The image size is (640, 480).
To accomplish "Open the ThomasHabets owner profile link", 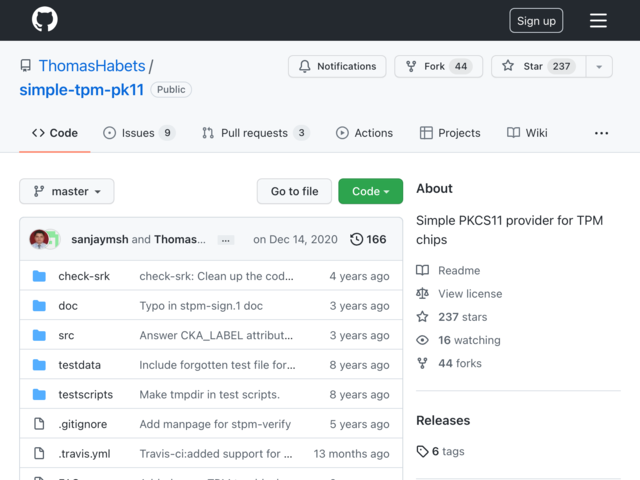I will click(x=92, y=66).
